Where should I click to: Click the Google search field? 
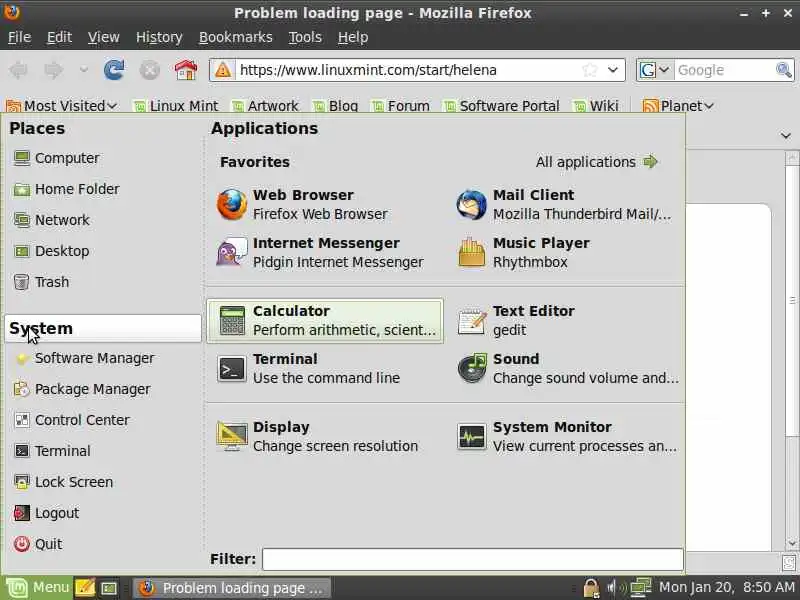click(724, 70)
